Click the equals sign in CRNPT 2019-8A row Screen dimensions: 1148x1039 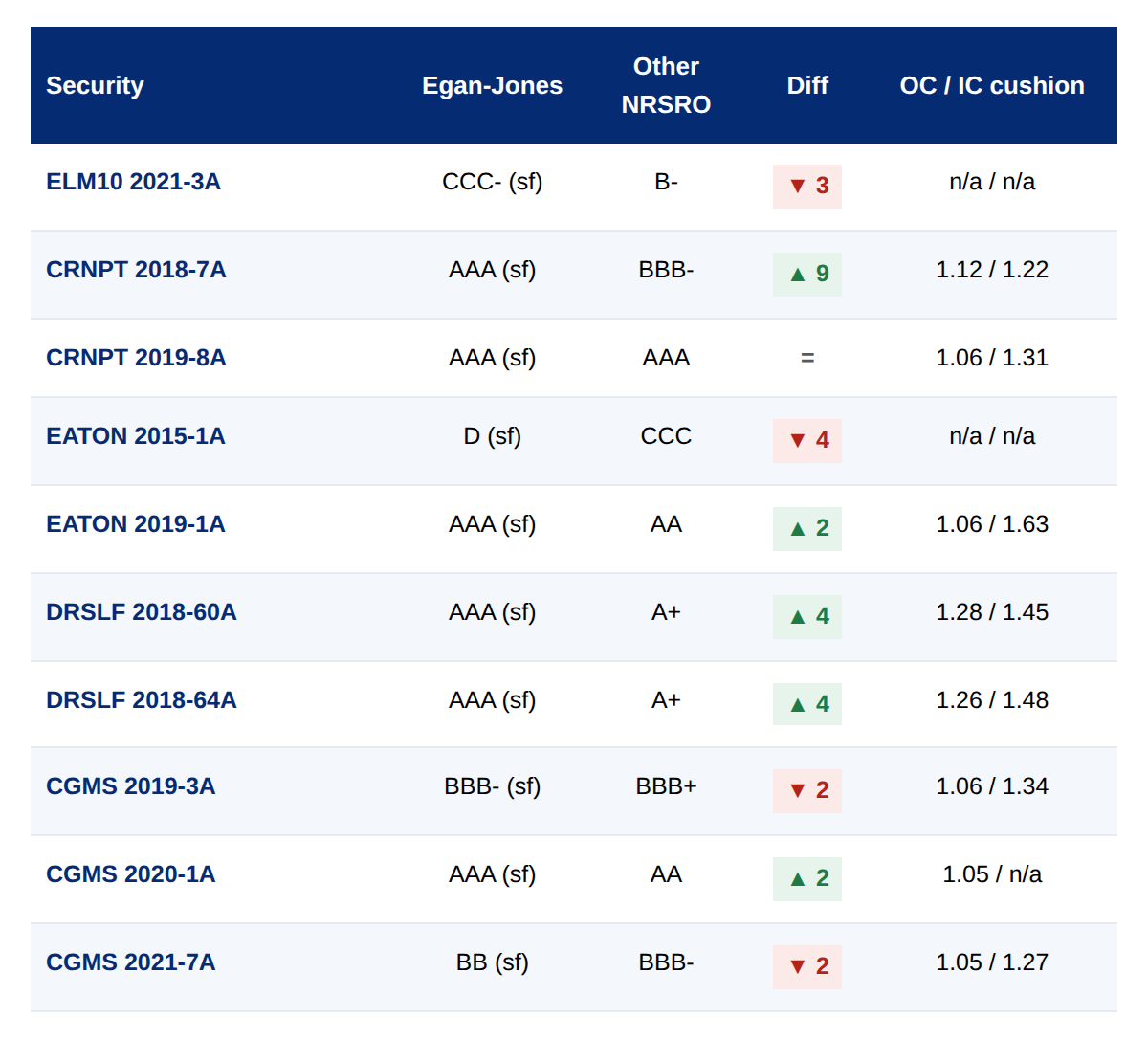pos(807,358)
